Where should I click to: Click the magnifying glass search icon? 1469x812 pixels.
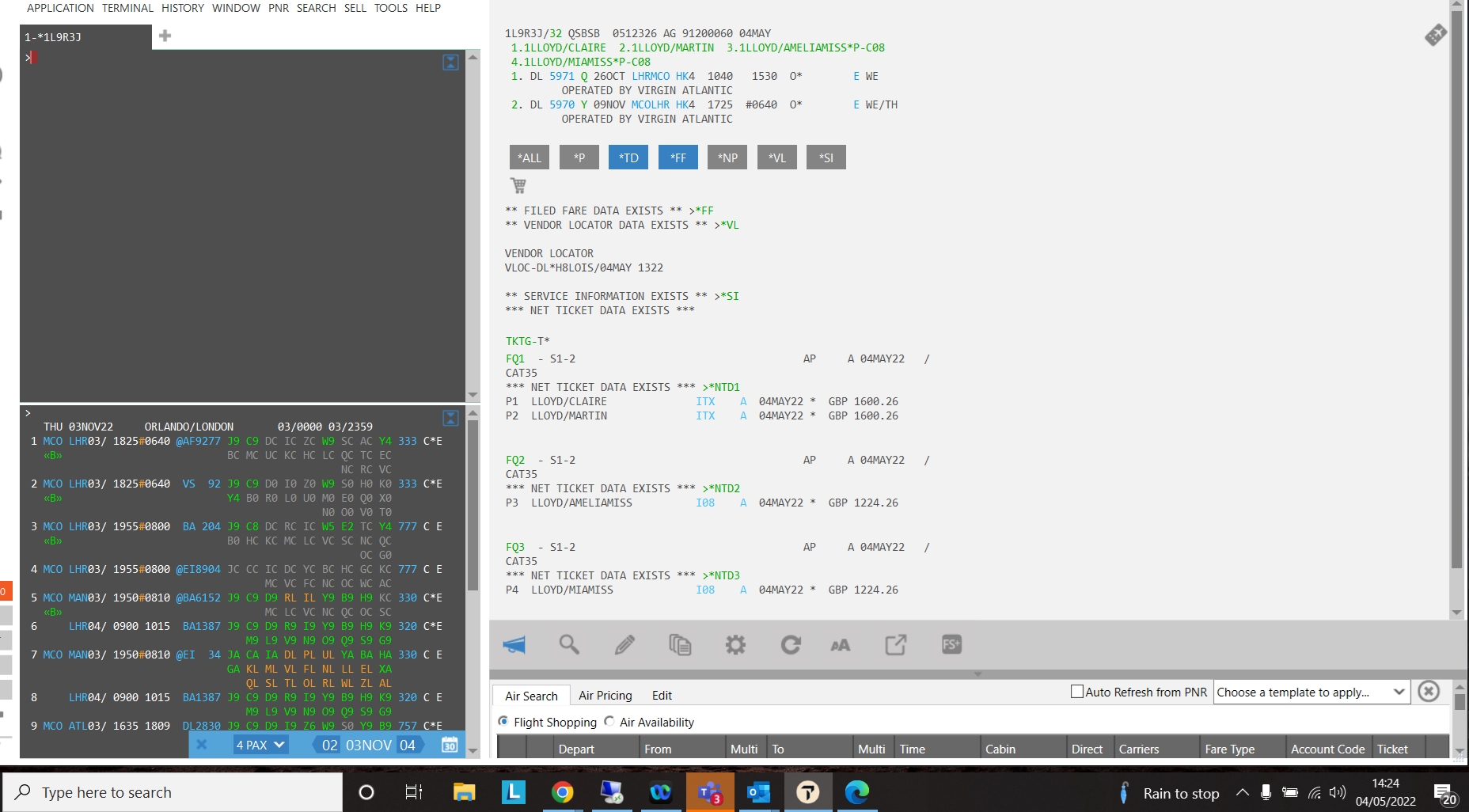tap(569, 645)
